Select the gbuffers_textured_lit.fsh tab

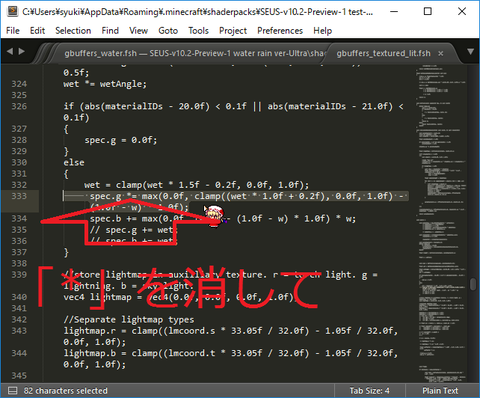coord(383,53)
